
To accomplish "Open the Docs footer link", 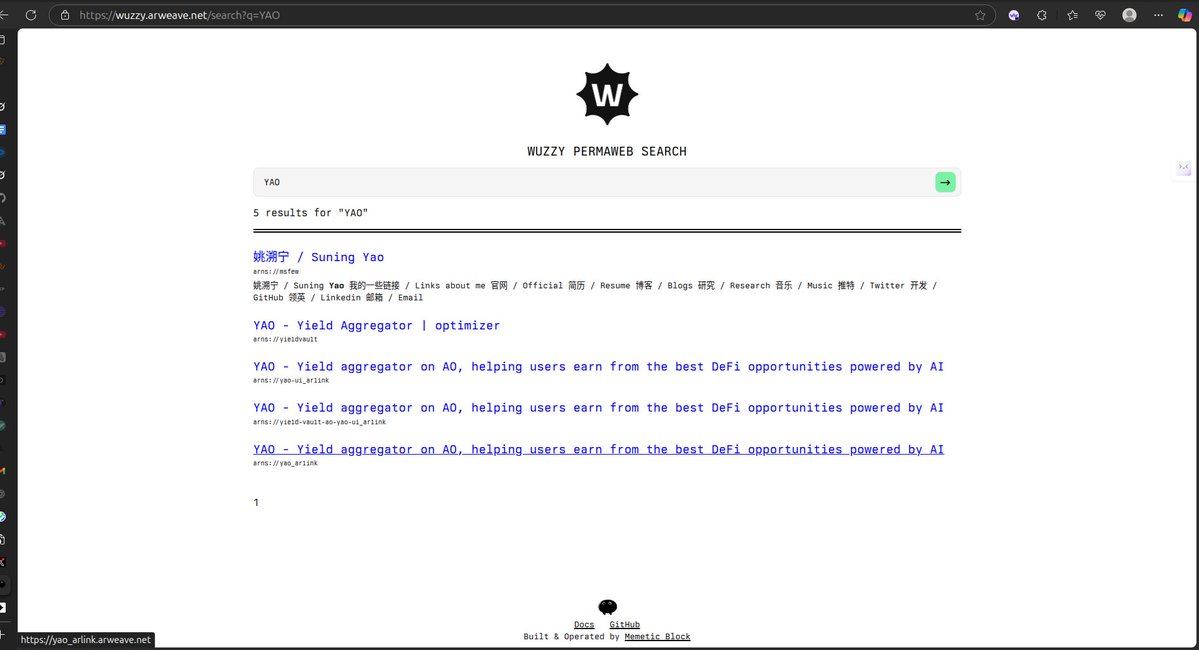I will click(x=584, y=625).
